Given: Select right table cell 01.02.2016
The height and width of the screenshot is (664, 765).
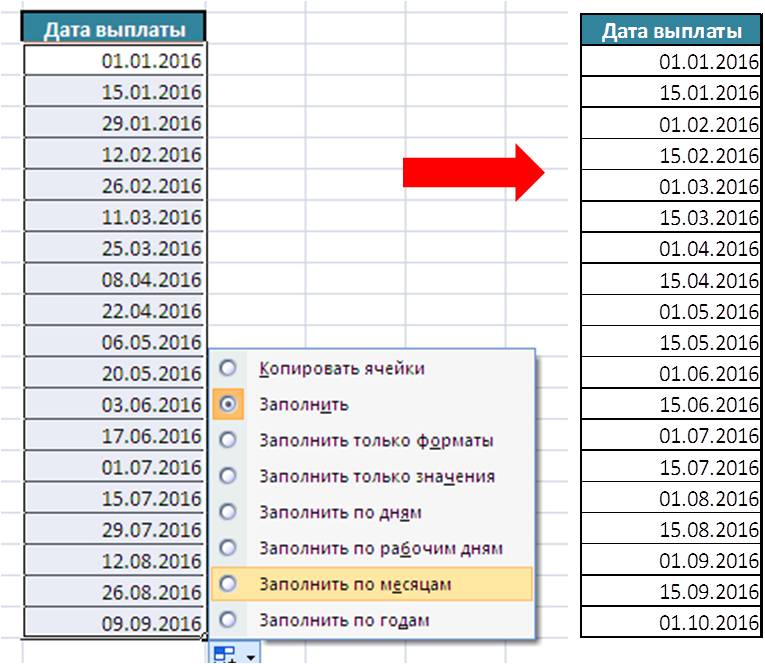Looking at the screenshot, I should click(x=671, y=123).
